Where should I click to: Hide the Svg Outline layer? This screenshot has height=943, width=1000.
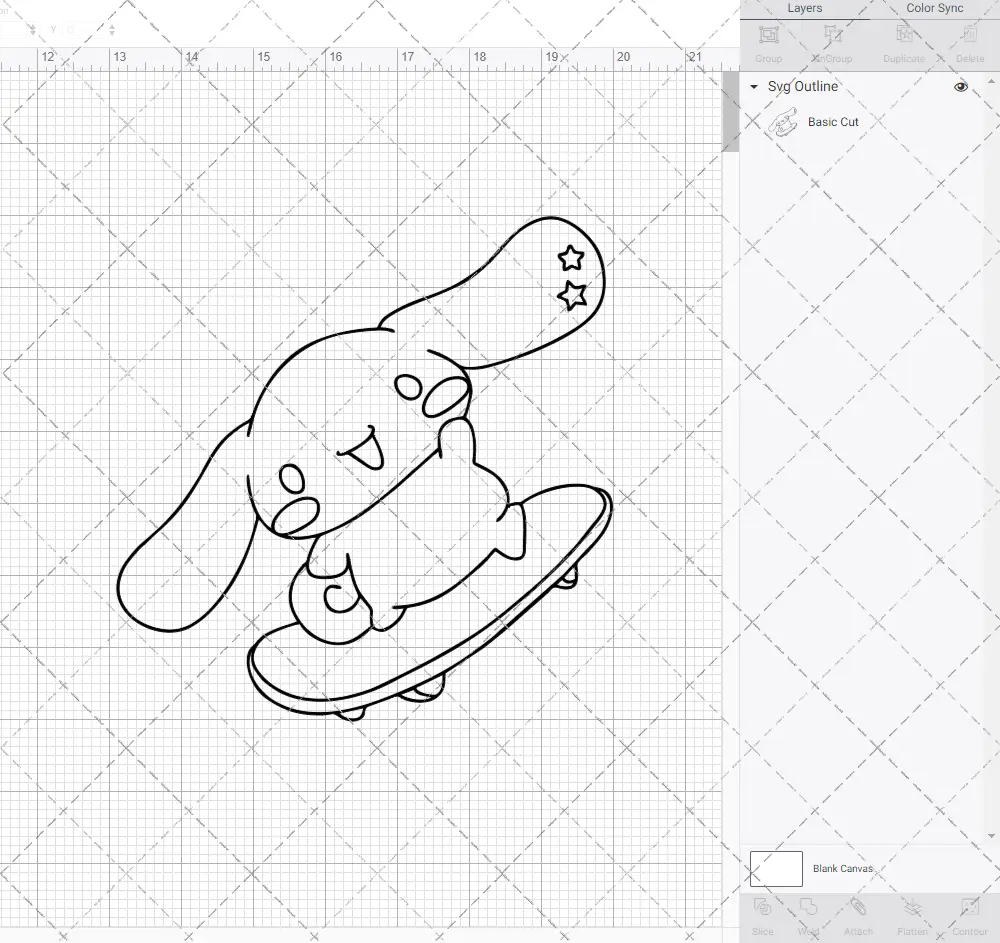pos(960,87)
